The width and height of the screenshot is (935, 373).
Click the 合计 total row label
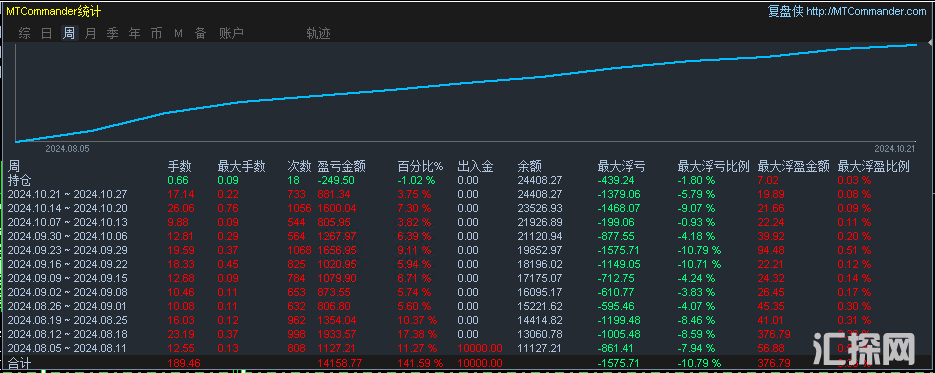pyautogui.click(x=20, y=363)
